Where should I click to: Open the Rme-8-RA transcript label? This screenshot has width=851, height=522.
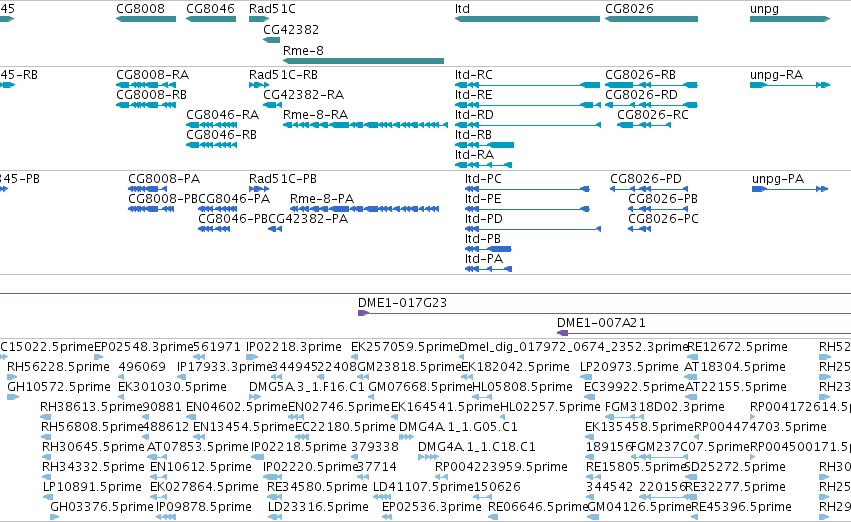coord(315,114)
